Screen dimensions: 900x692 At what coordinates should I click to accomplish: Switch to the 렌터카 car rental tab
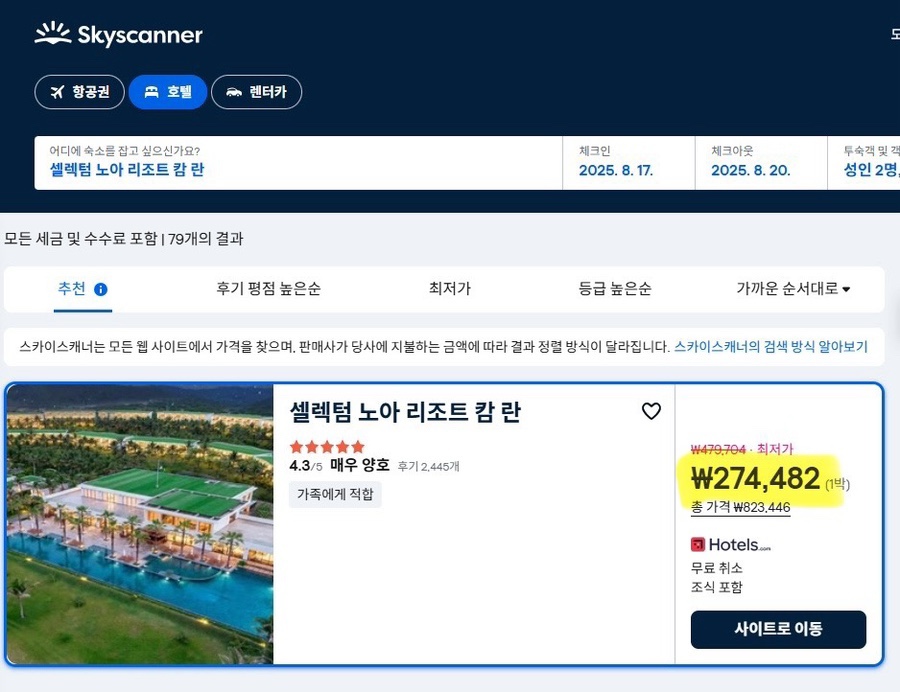(x=257, y=92)
